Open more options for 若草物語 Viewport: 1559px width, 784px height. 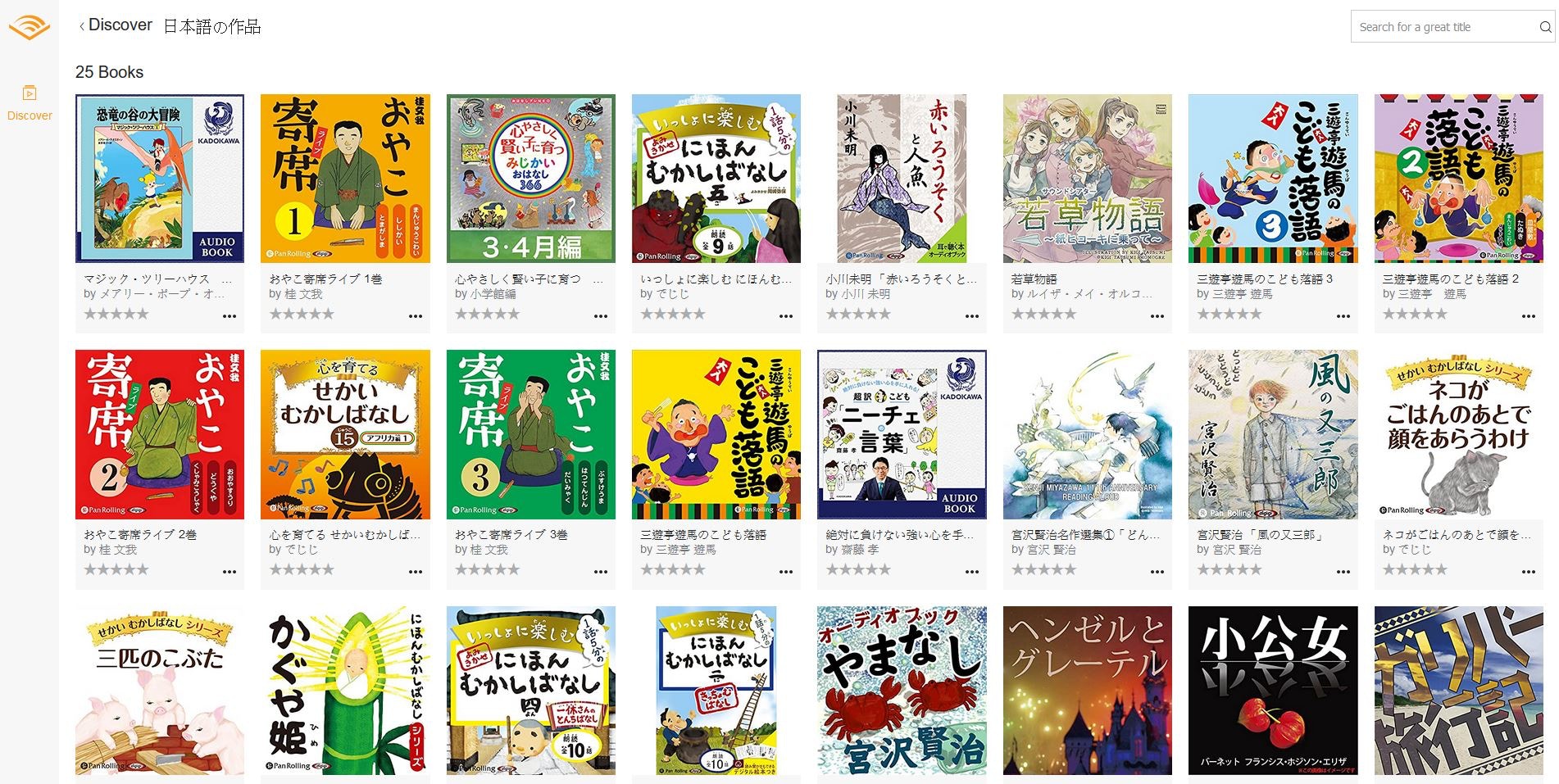pyautogui.click(x=1157, y=315)
